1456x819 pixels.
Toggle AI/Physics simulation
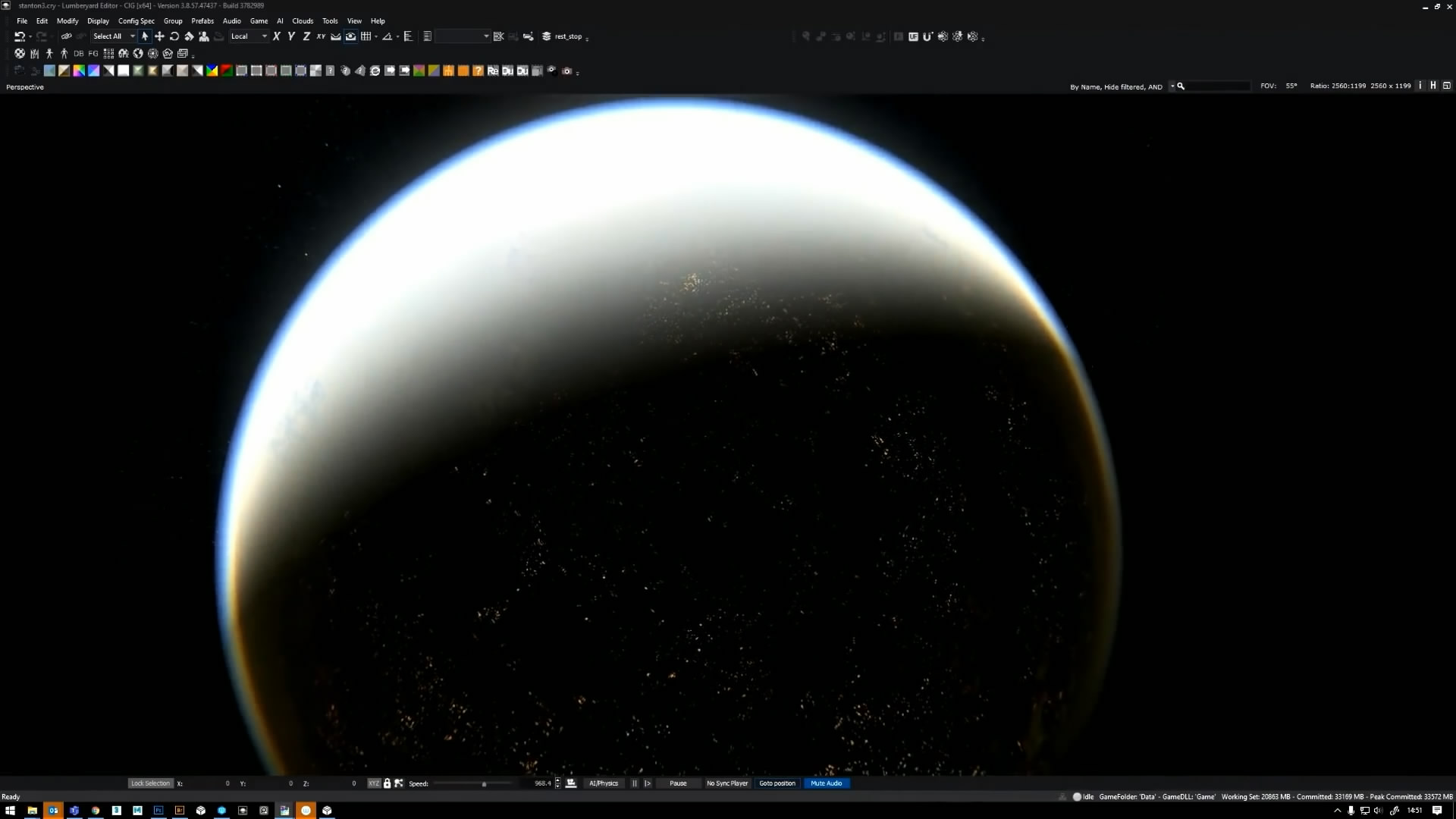pyautogui.click(x=604, y=783)
